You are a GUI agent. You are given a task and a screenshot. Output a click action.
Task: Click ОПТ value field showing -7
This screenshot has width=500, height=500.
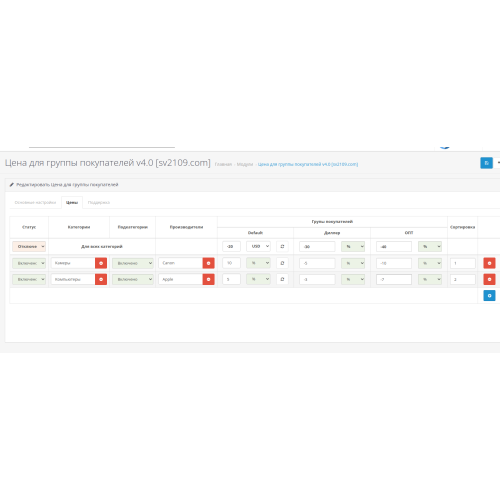pos(394,279)
